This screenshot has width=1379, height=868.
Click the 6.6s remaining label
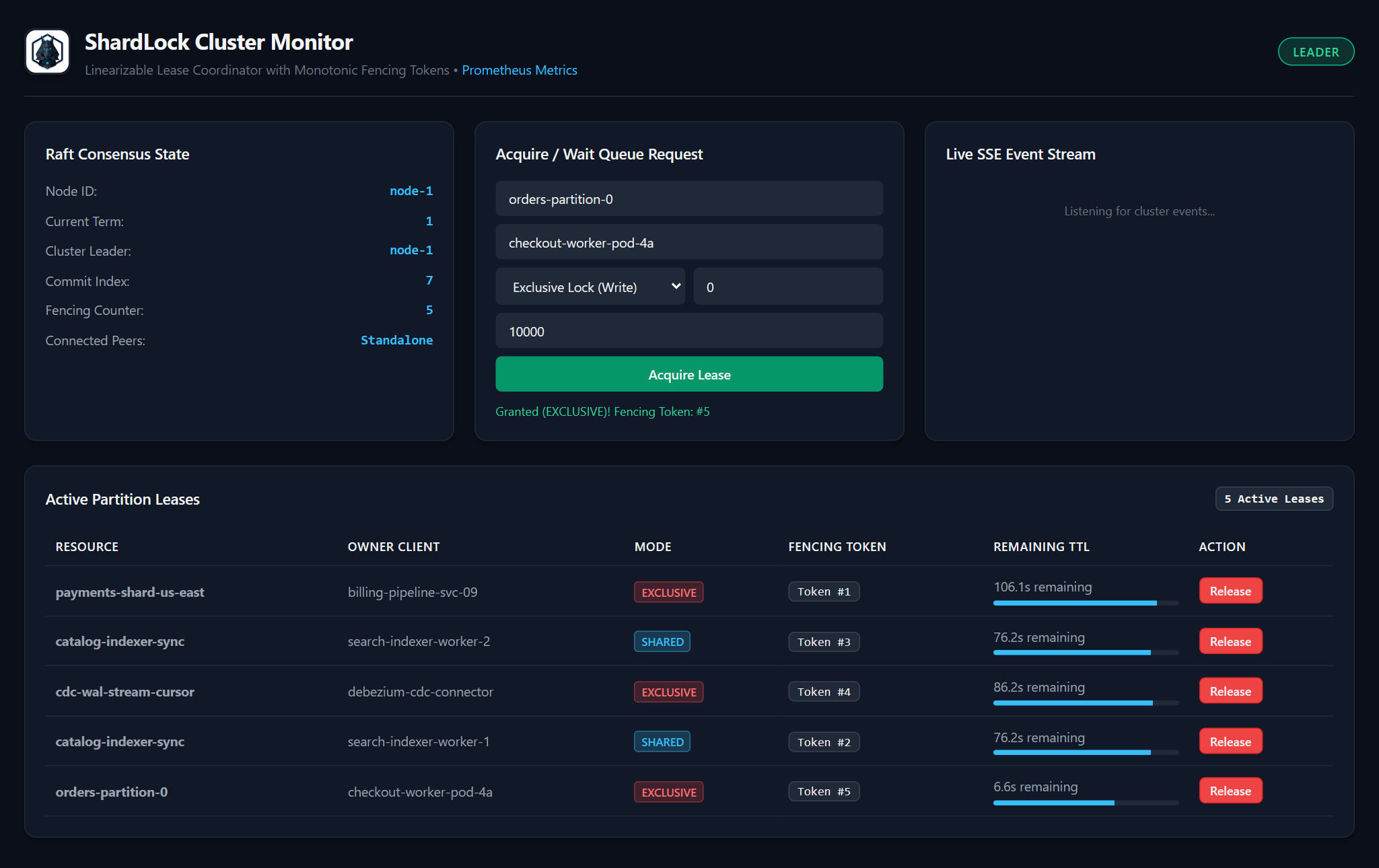1035,787
